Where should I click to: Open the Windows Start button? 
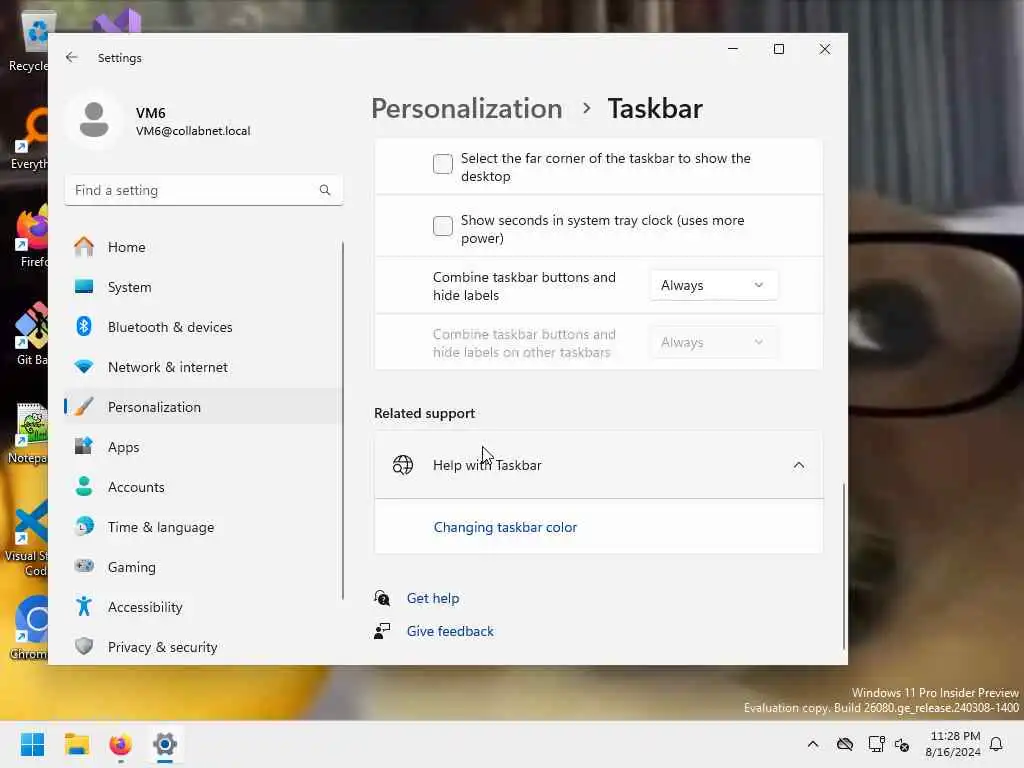click(x=32, y=744)
